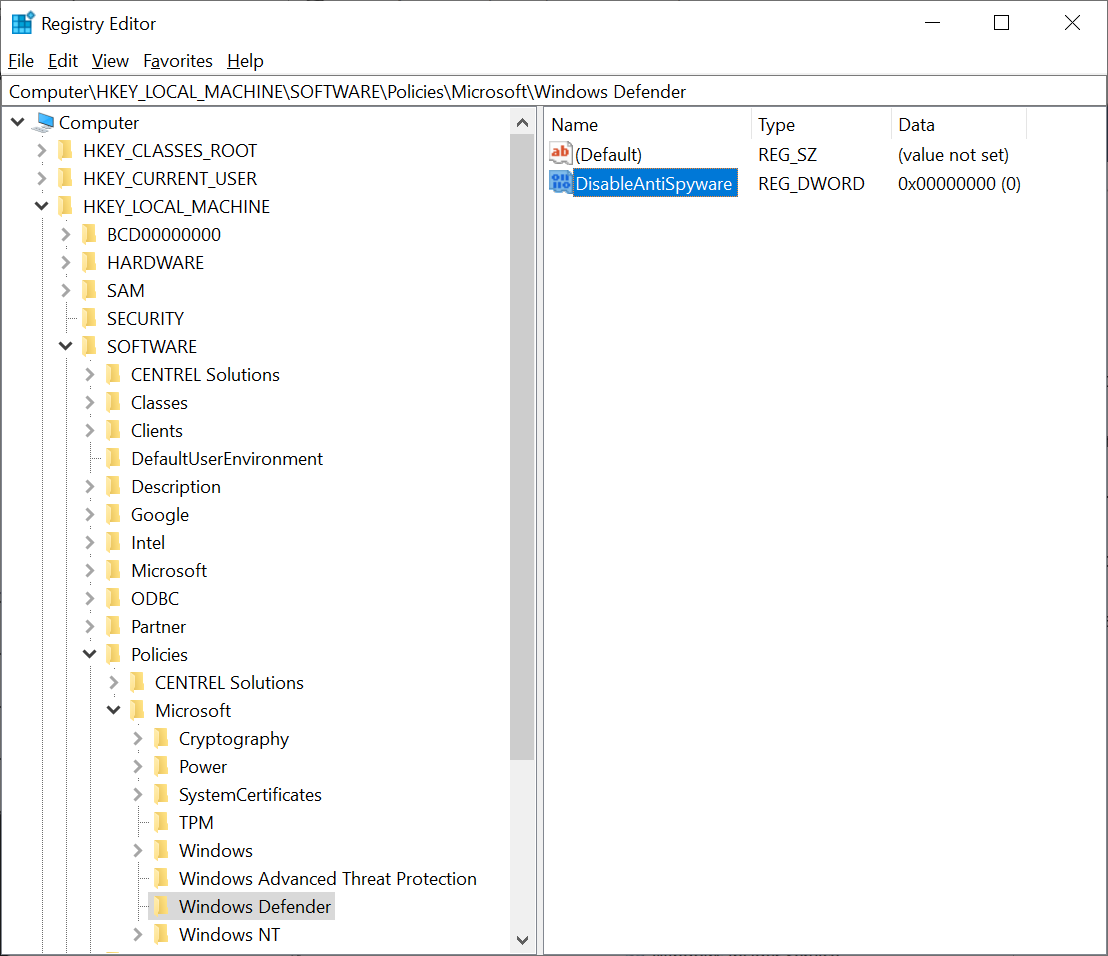The width and height of the screenshot is (1108, 956).
Task: Click the DefaultUserEnvironment folder icon
Action: point(114,459)
